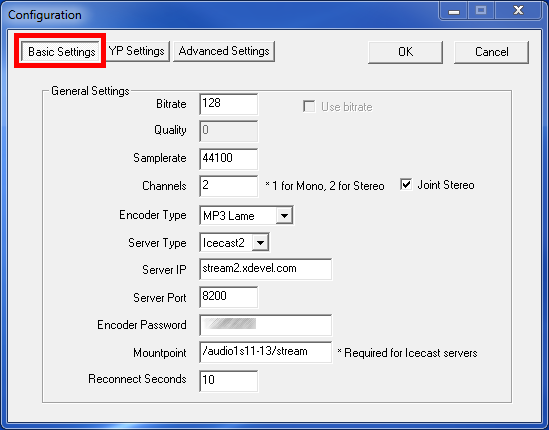This screenshot has width=549, height=430.
Task: Enable the Use bitrate checkbox
Action: (309, 106)
